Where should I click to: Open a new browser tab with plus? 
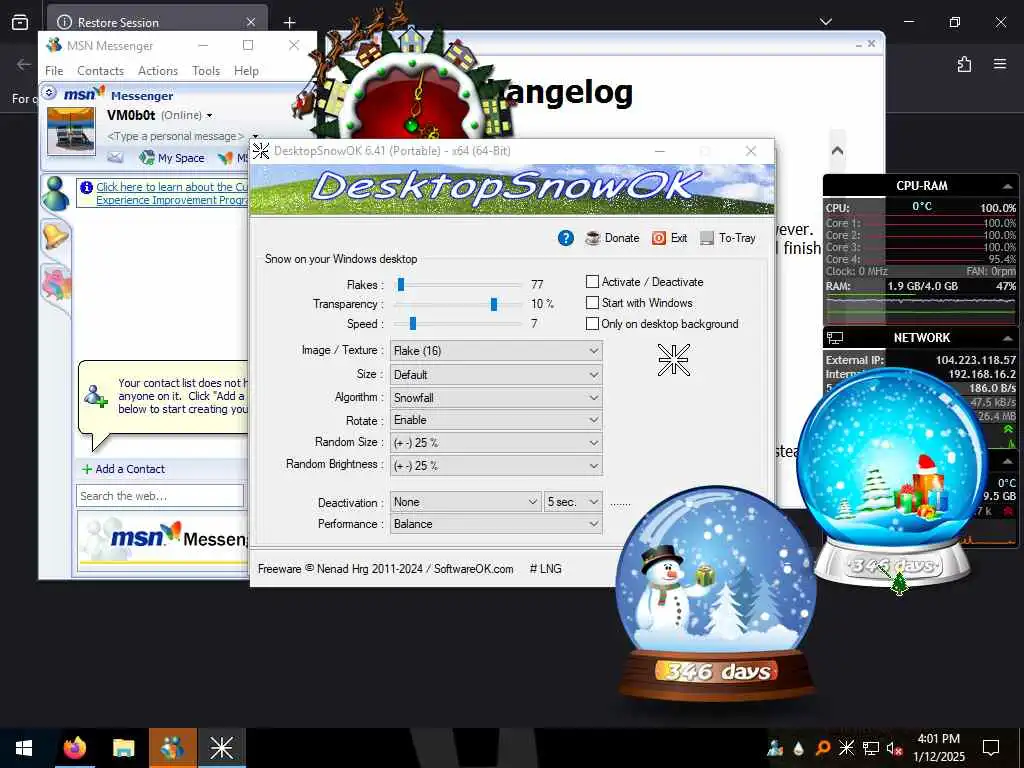pyautogui.click(x=289, y=23)
